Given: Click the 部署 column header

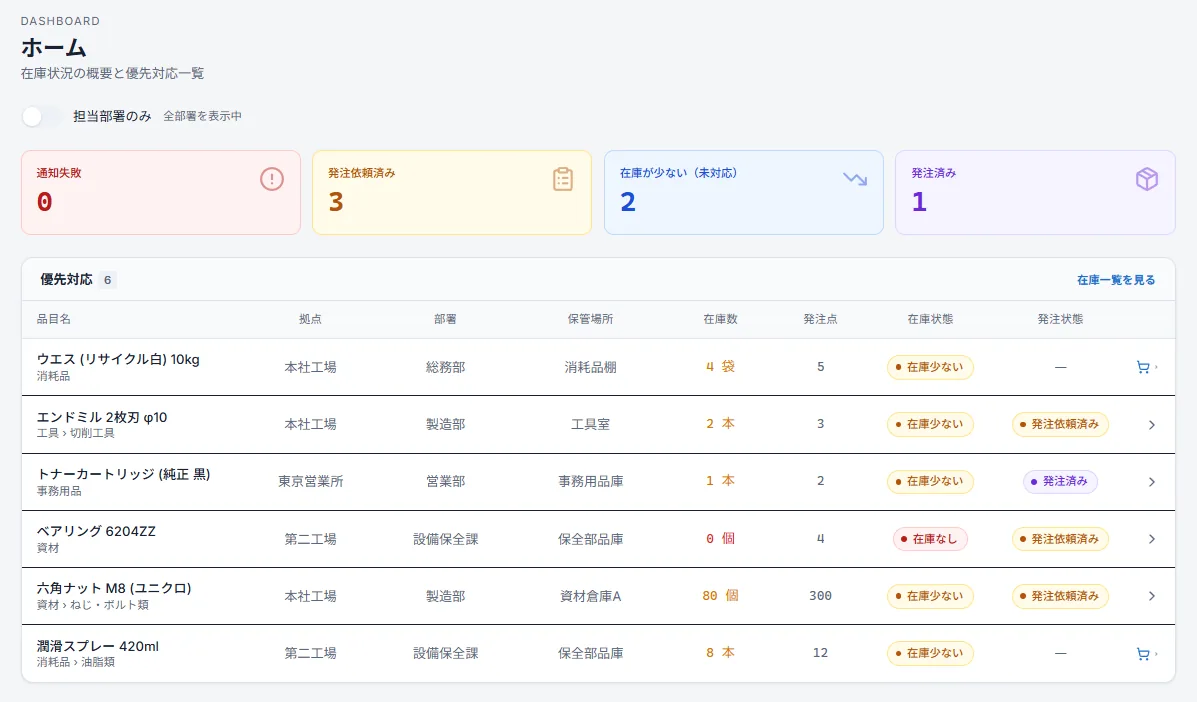Looking at the screenshot, I should 445,319.
